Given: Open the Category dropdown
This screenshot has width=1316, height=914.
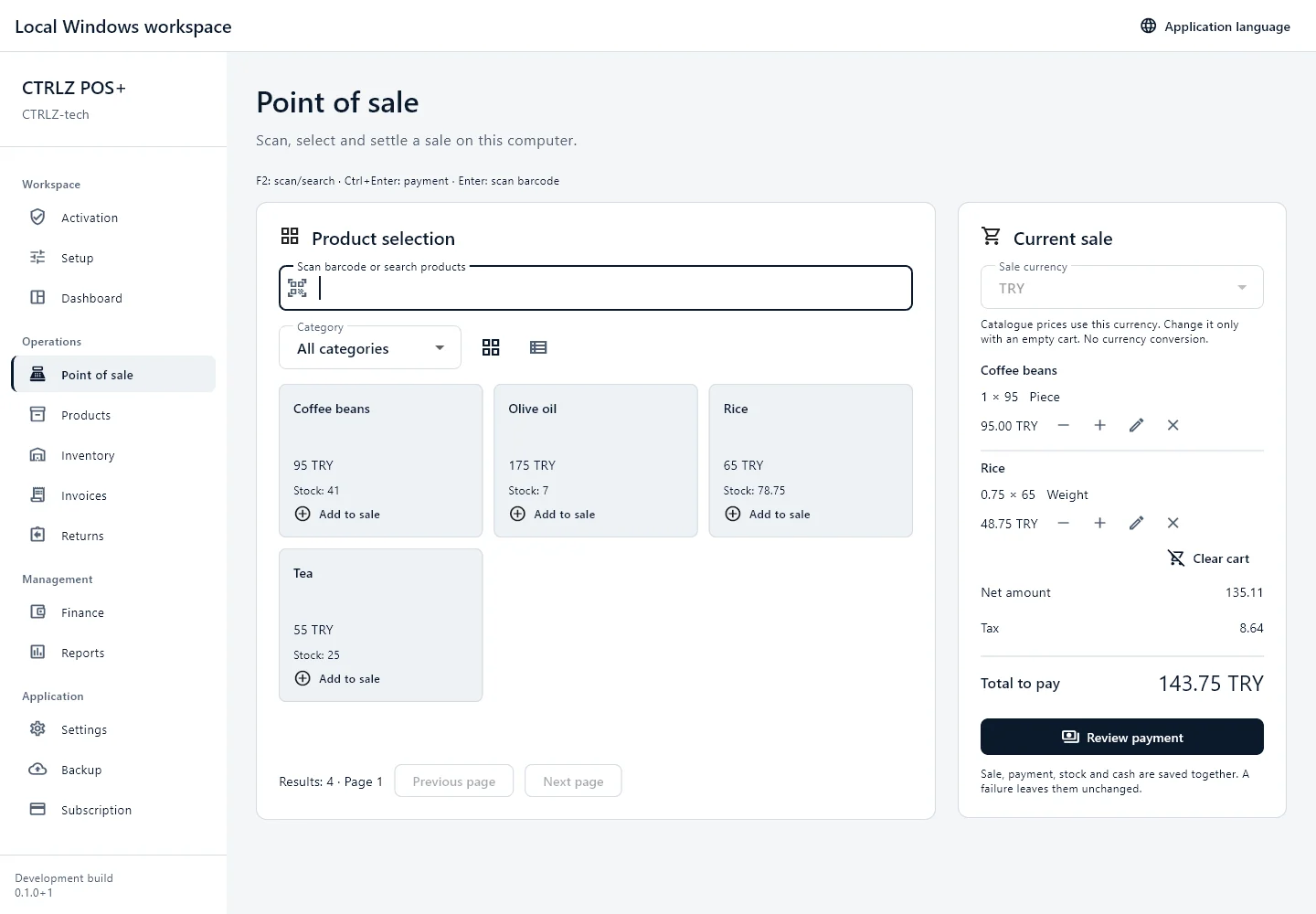Looking at the screenshot, I should pos(370,347).
